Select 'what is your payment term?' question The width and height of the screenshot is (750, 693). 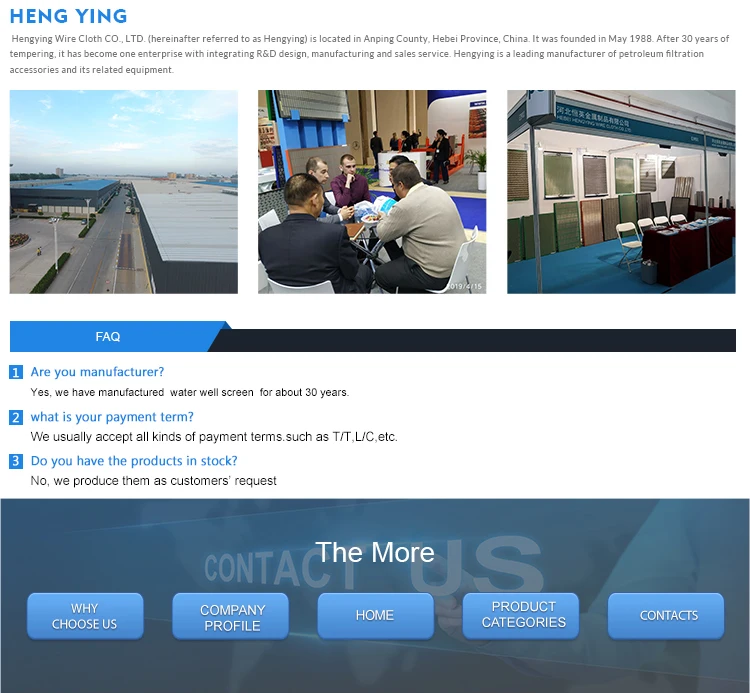tap(112, 417)
